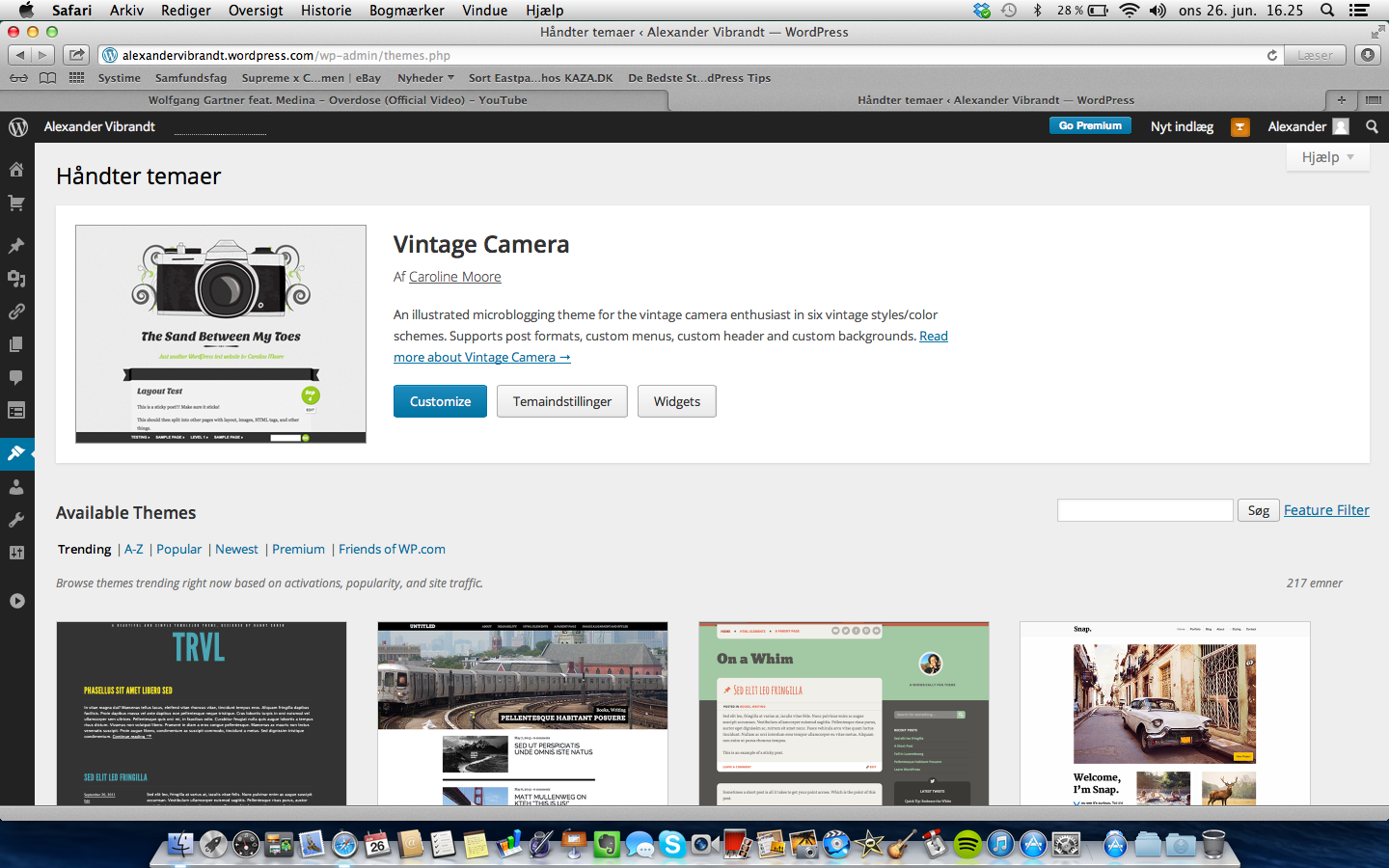Click the Safari share button
The image size is (1389, 868).
click(76, 55)
